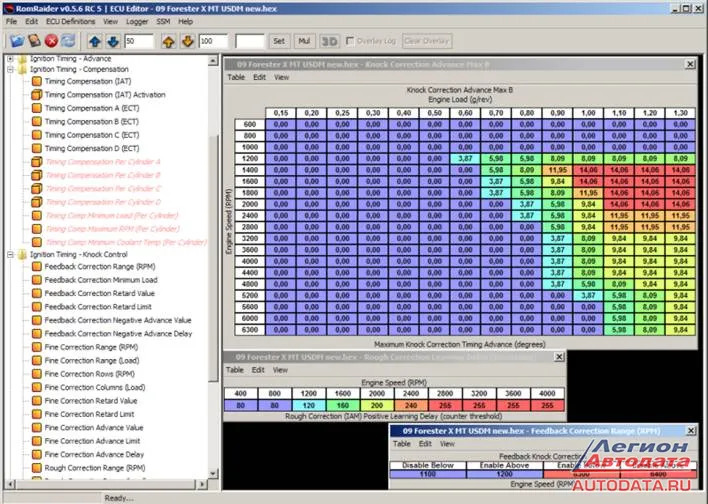
Task: Click the blue down arrow fine decrement
Action: (x=113, y=42)
